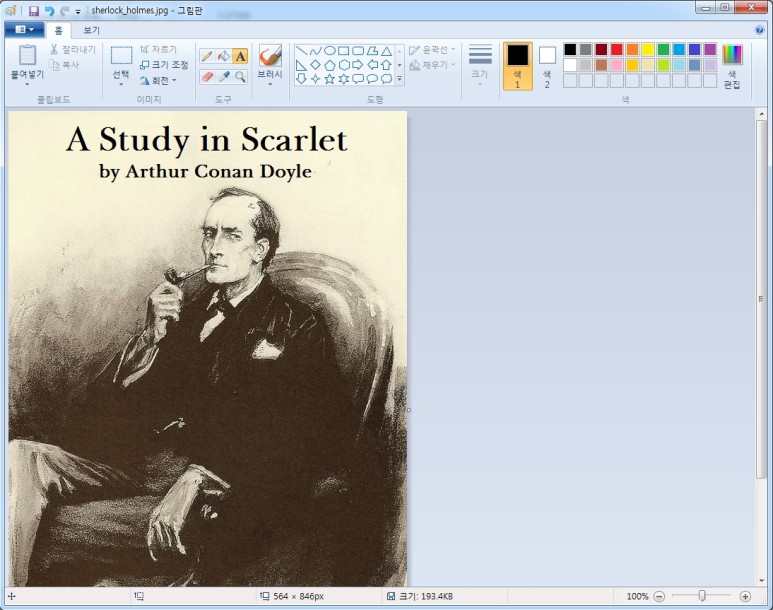Pick the Rectangle shape
The width and height of the screenshot is (773, 610).
click(344, 51)
